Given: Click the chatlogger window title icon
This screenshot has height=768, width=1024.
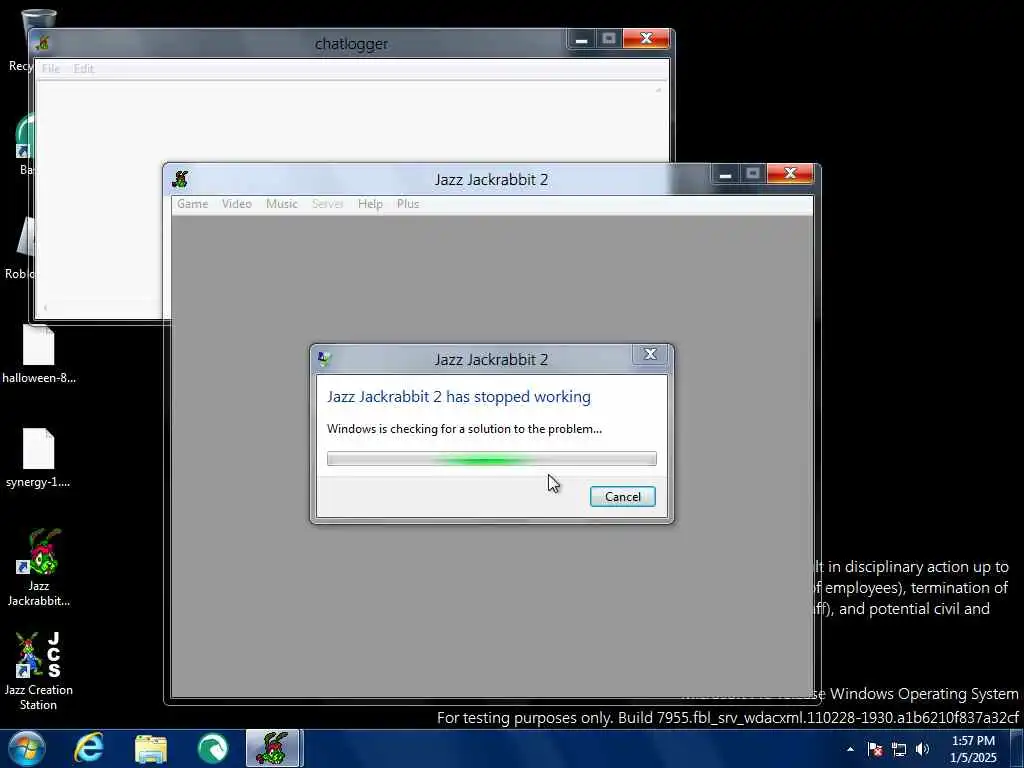Looking at the screenshot, I should tap(43, 43).
